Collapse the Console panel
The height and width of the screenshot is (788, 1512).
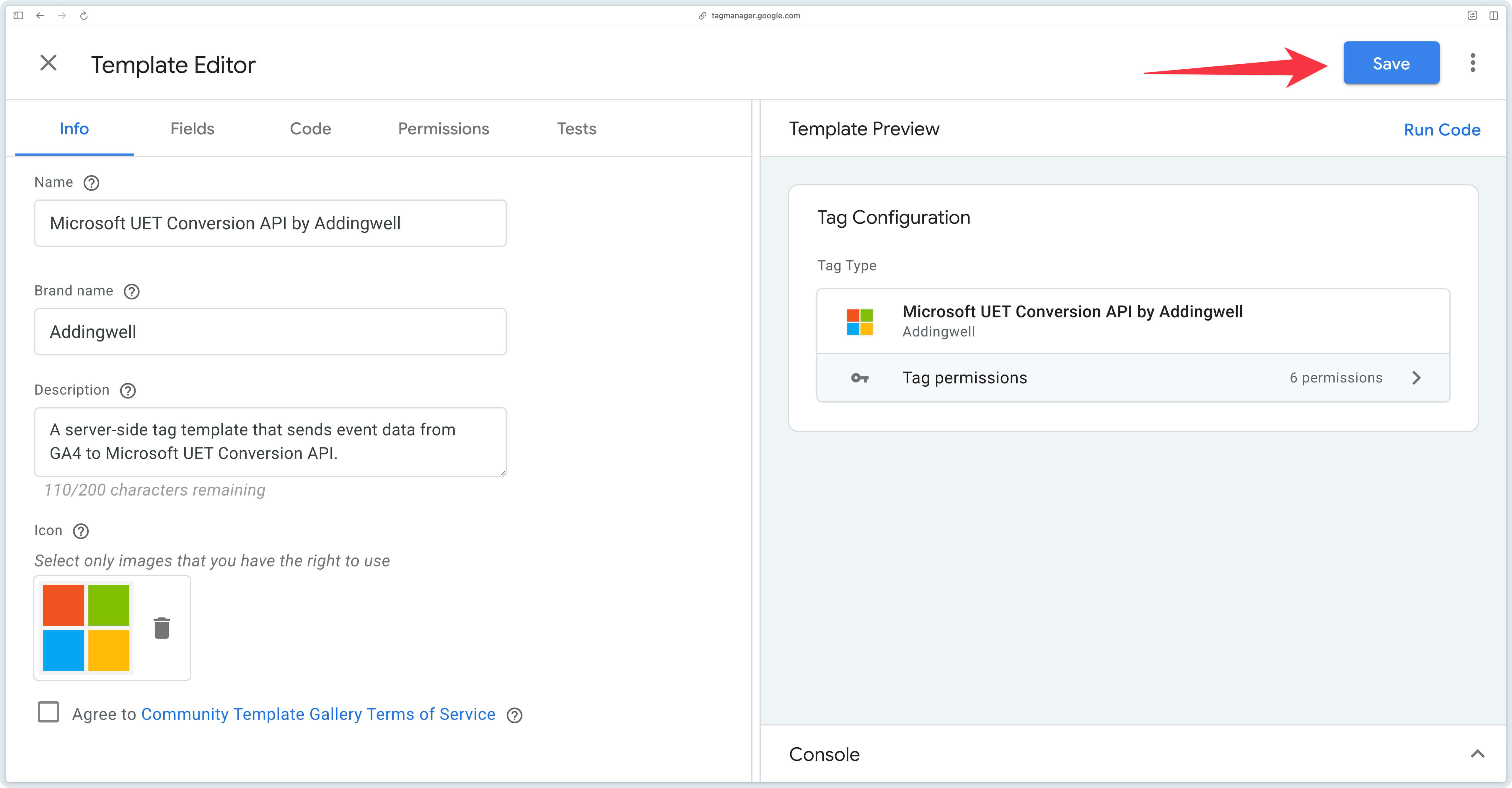pos(1477,755)
